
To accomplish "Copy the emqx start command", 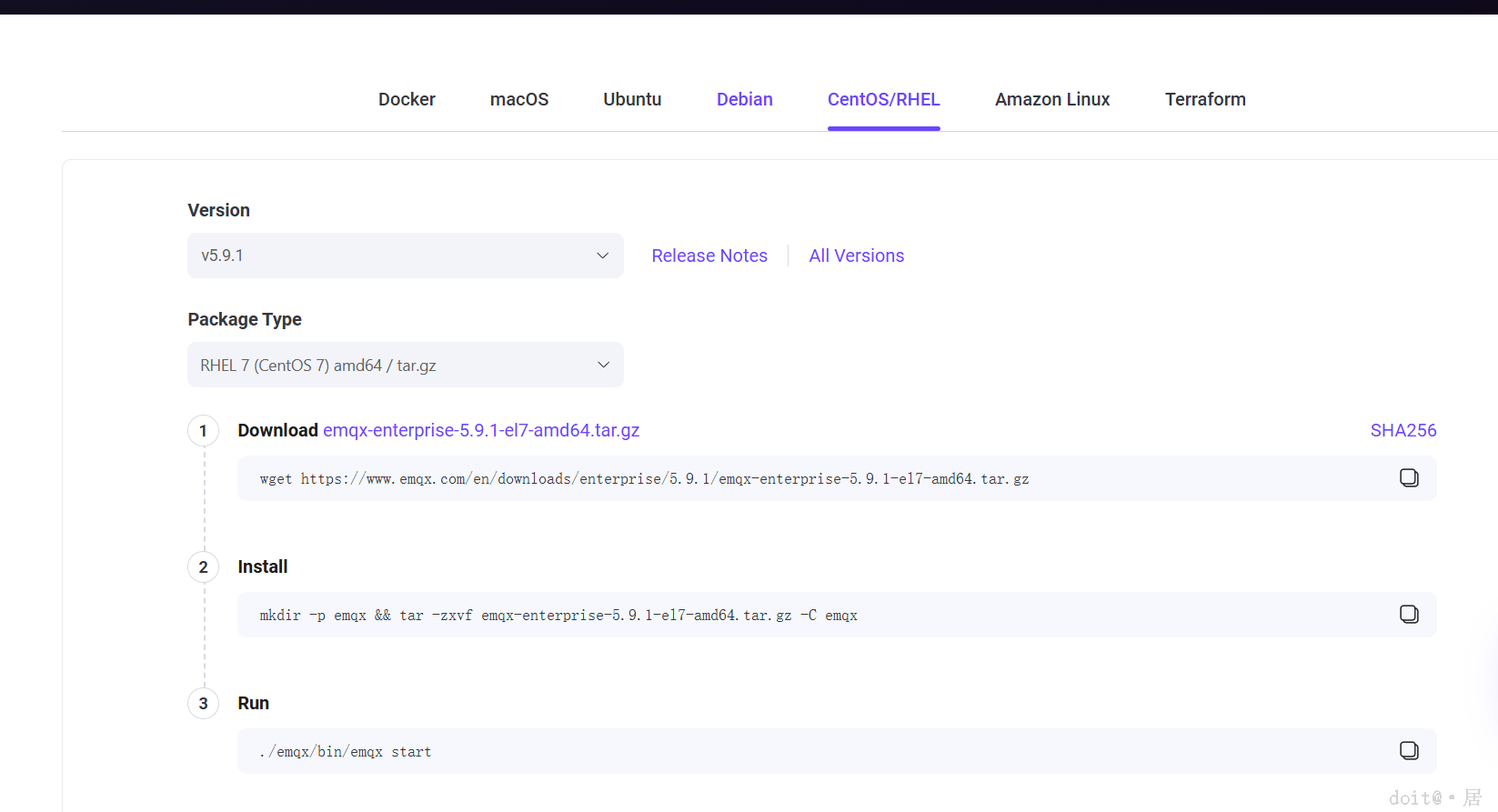I will pyautogui.click(x=1409, y=751).
